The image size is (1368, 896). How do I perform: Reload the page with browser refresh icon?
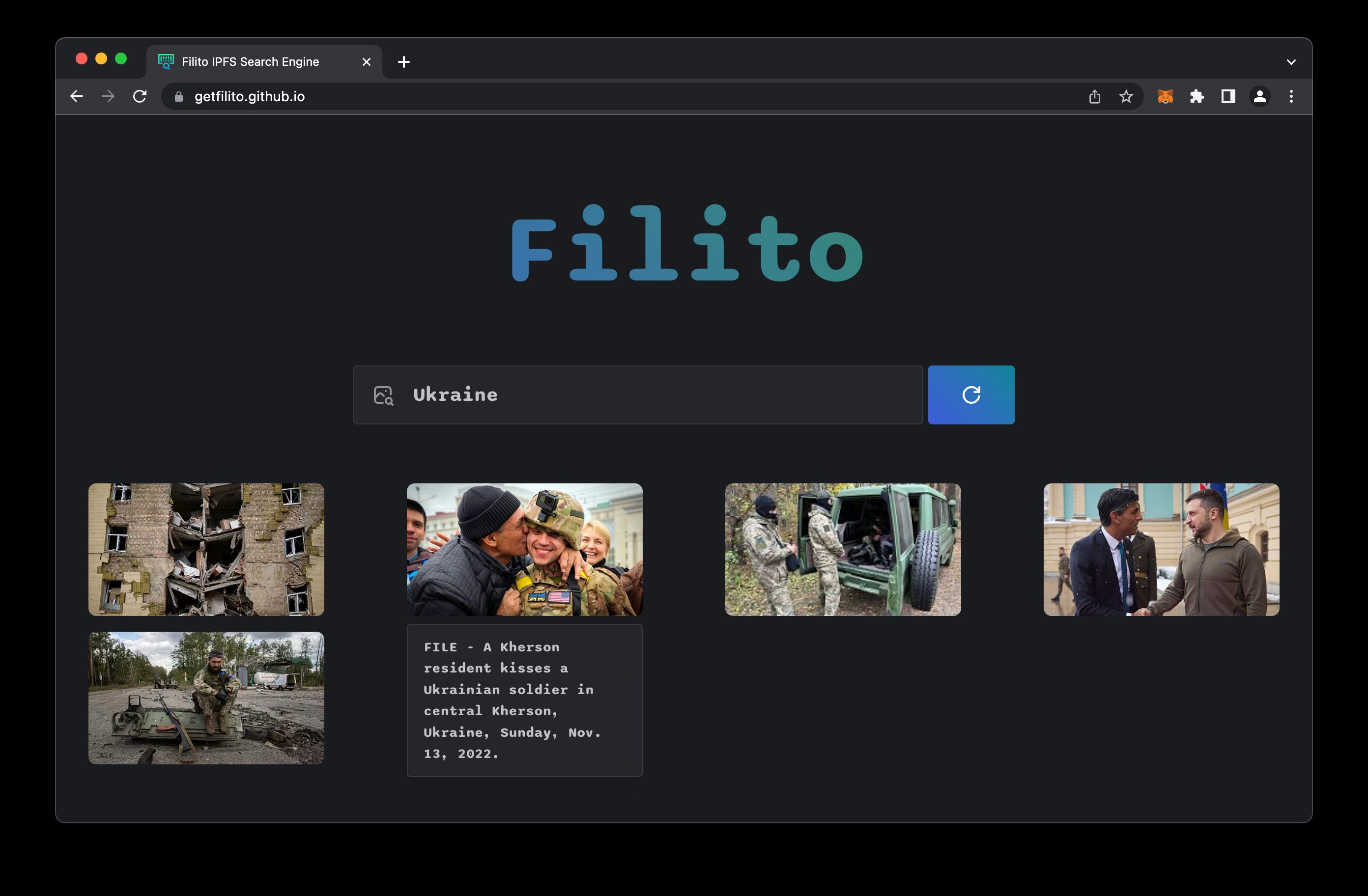click(140, 97)
